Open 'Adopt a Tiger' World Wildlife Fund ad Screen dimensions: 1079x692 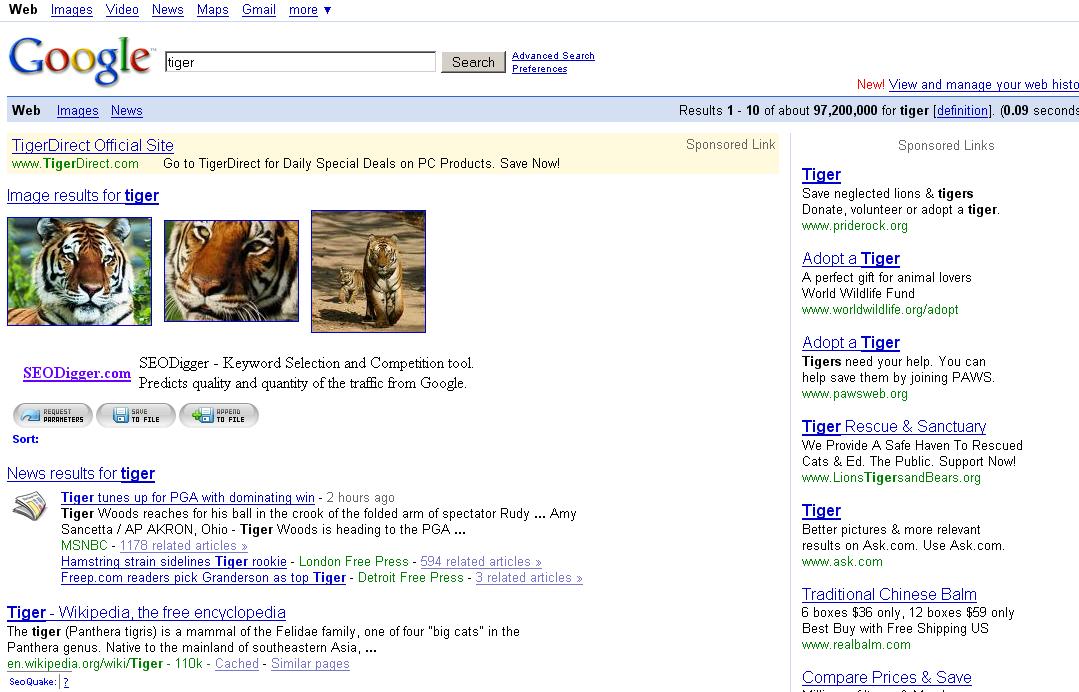pos(851,259)
